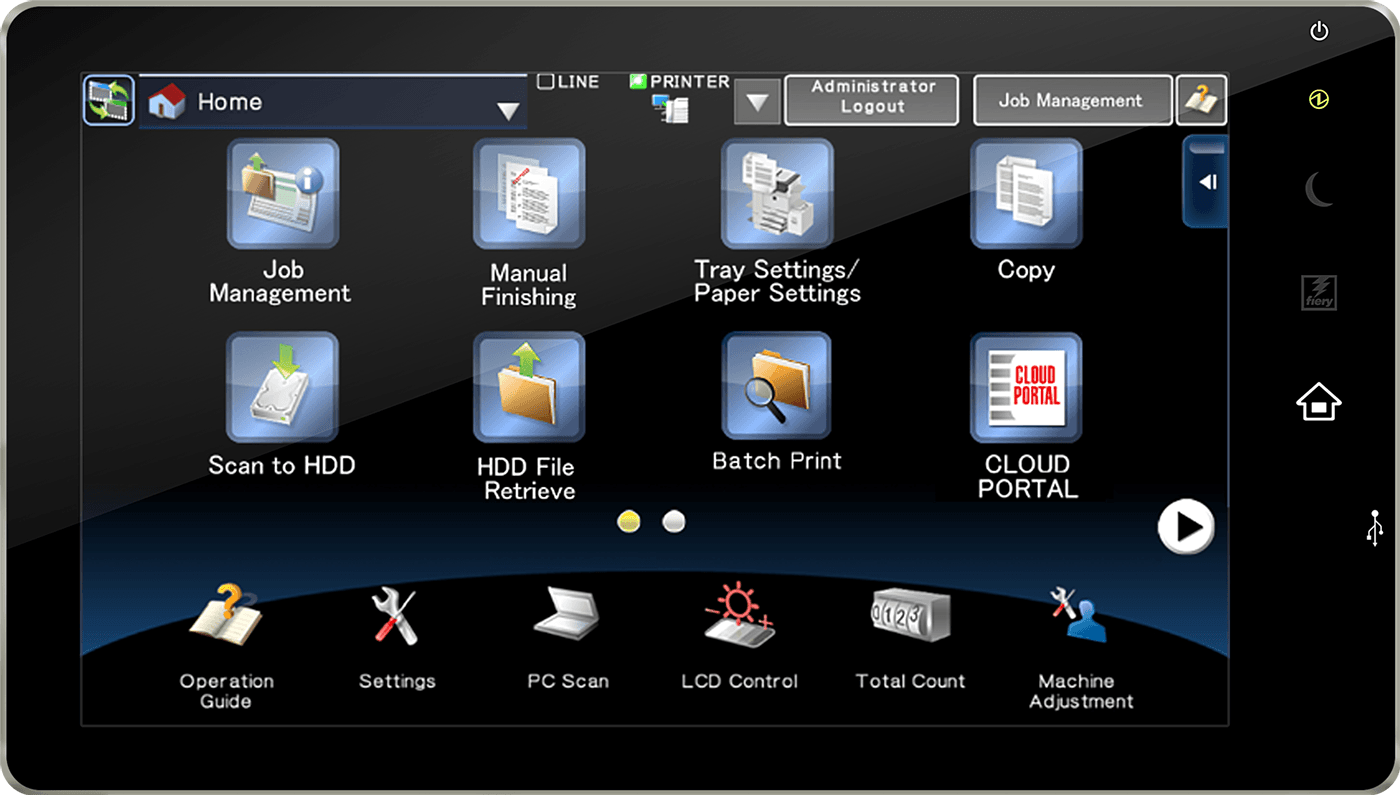Open the Operation Guide book icon
1400x795 pixels.
point(226,614)
